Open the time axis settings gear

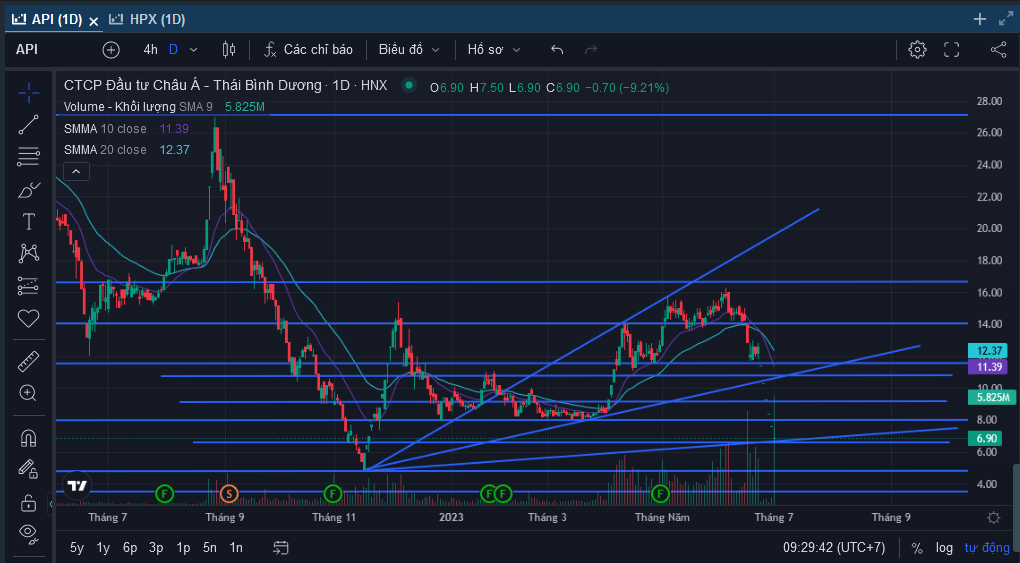[993, 517]
